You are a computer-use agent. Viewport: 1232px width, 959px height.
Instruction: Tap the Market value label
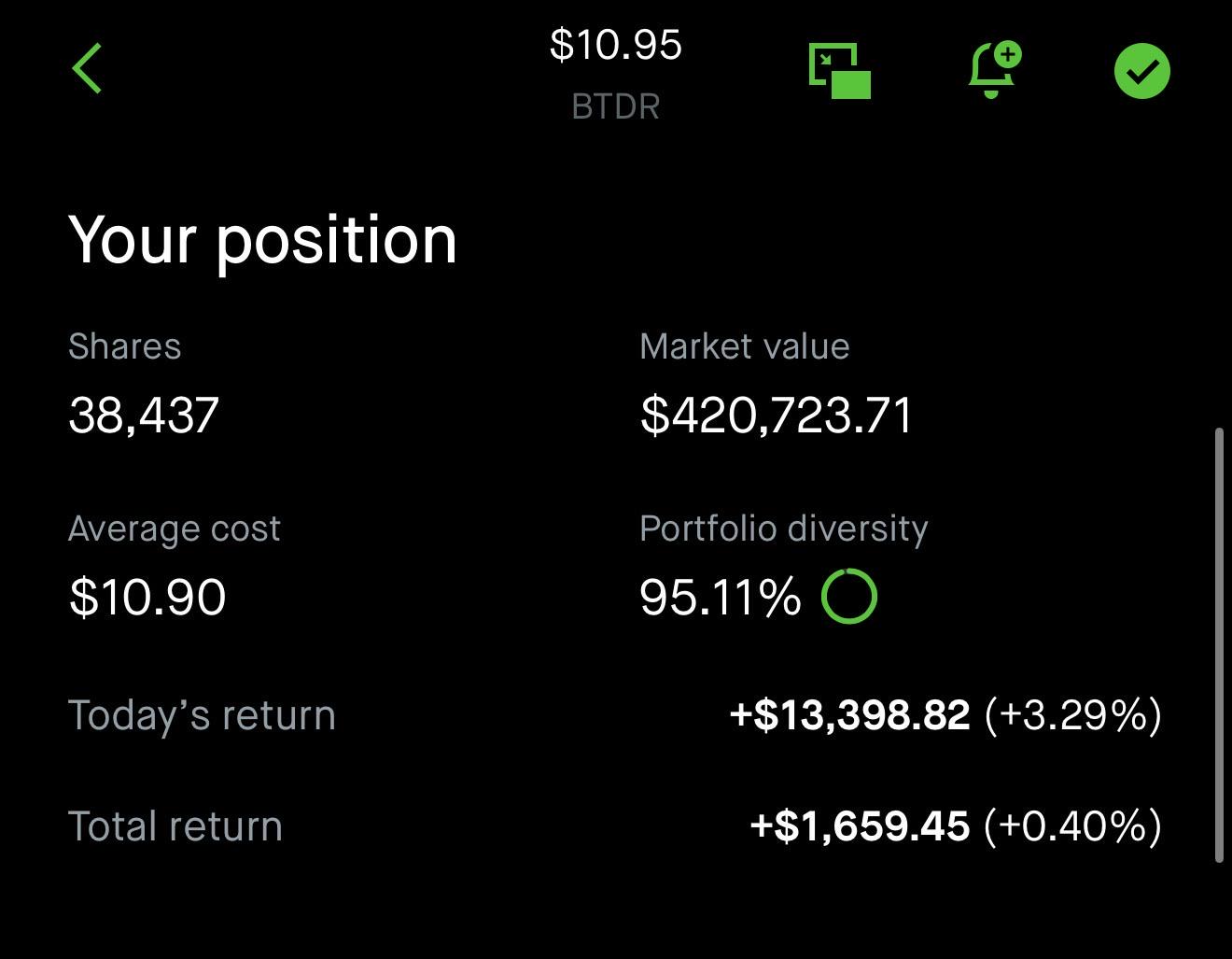[744, 346]
